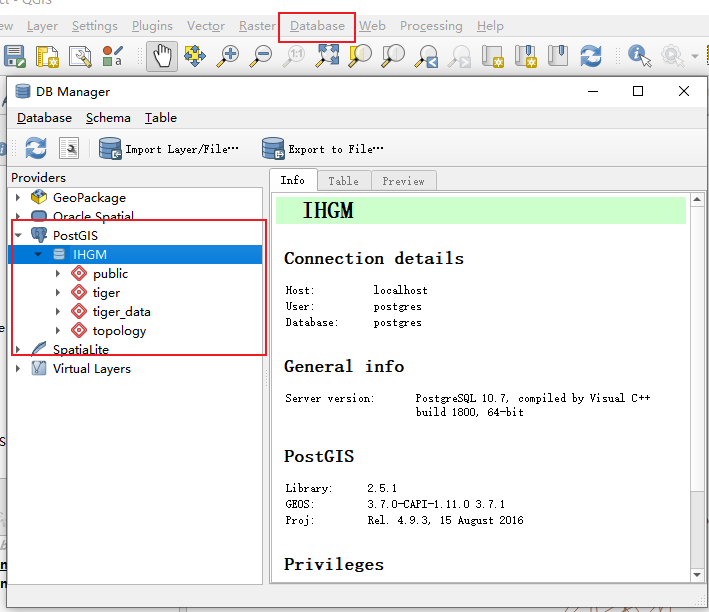Screen dimensions: 709x612
Task: Click Zoom to Layer icon
Action: coord(393,56)
